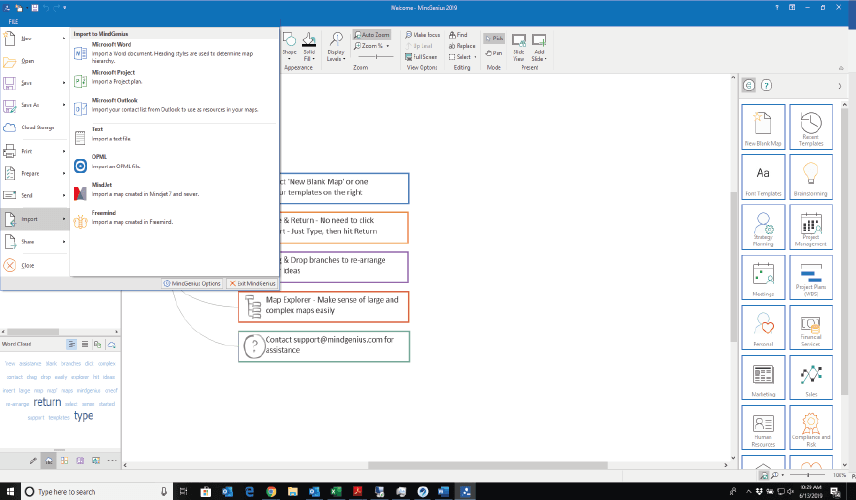Click Exit MindGenius button
The width and height of the screenshot is (856, 500).
pos(253,283)
